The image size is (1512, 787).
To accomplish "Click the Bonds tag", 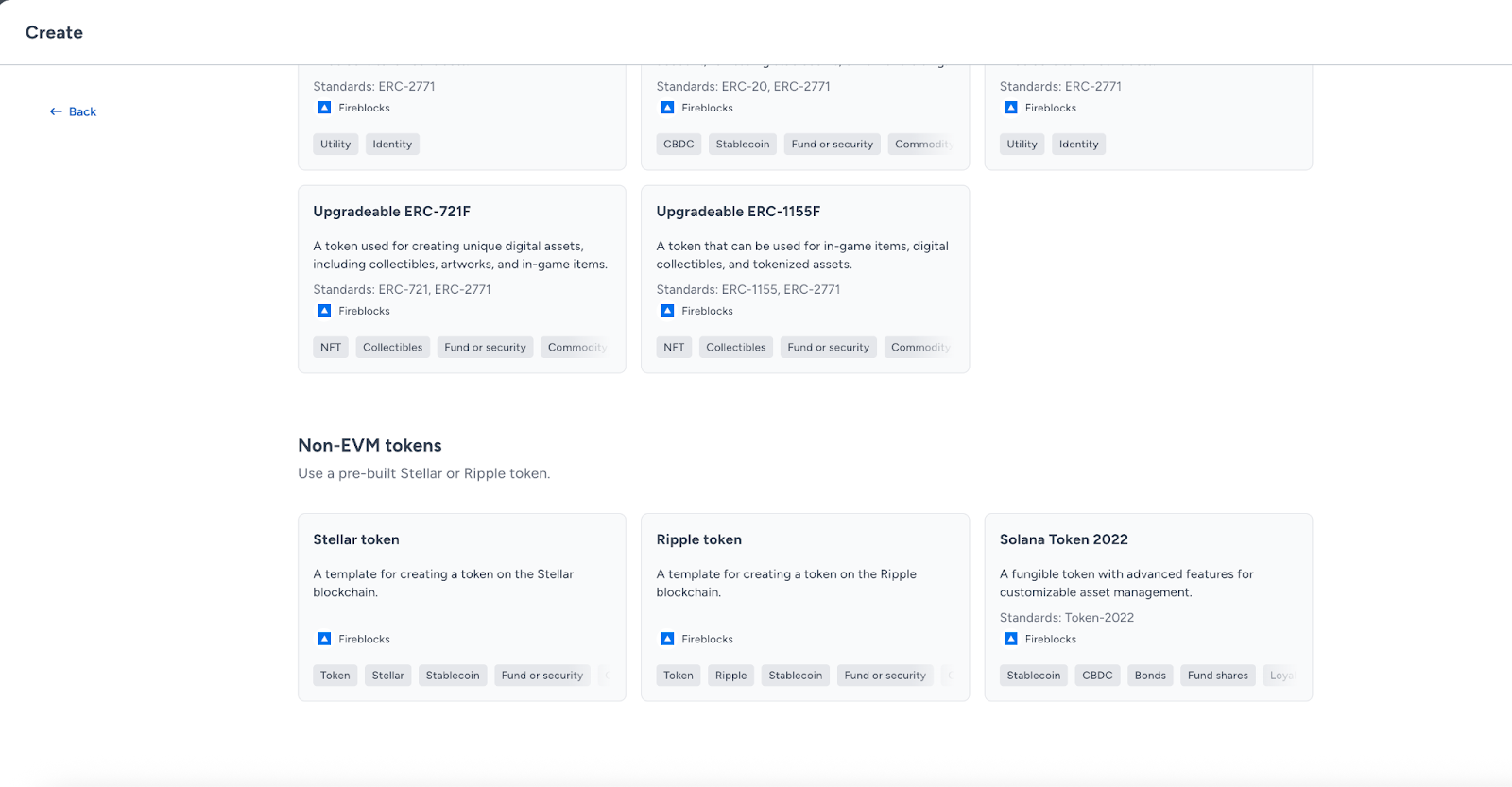I will click(1150, 676).
